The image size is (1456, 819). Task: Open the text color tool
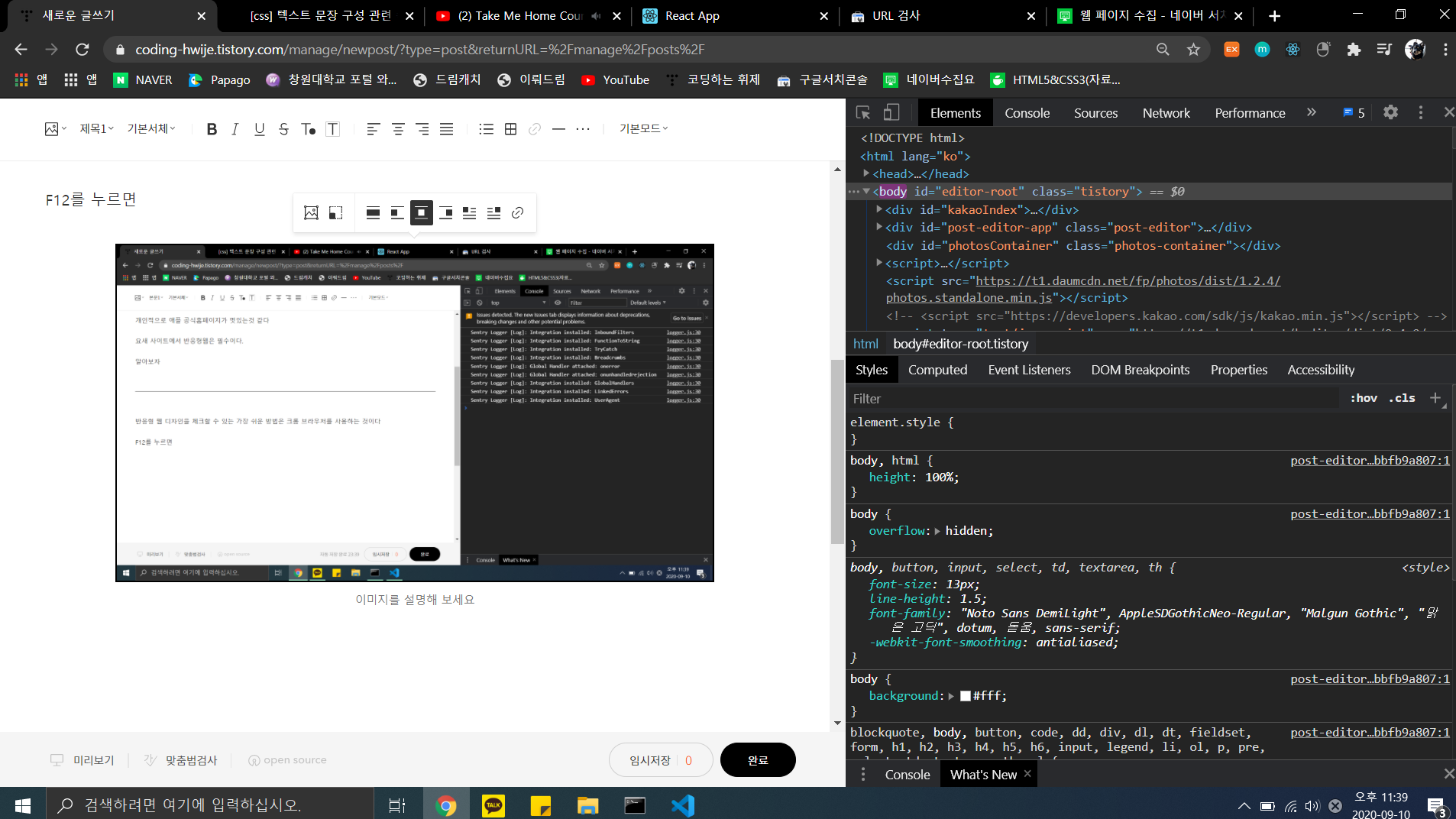(x=308, y=129)
